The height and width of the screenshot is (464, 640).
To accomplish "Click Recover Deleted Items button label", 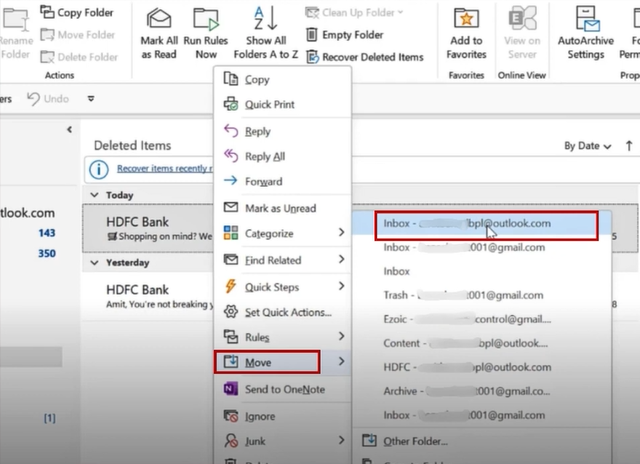I will (x=373, y=57).
